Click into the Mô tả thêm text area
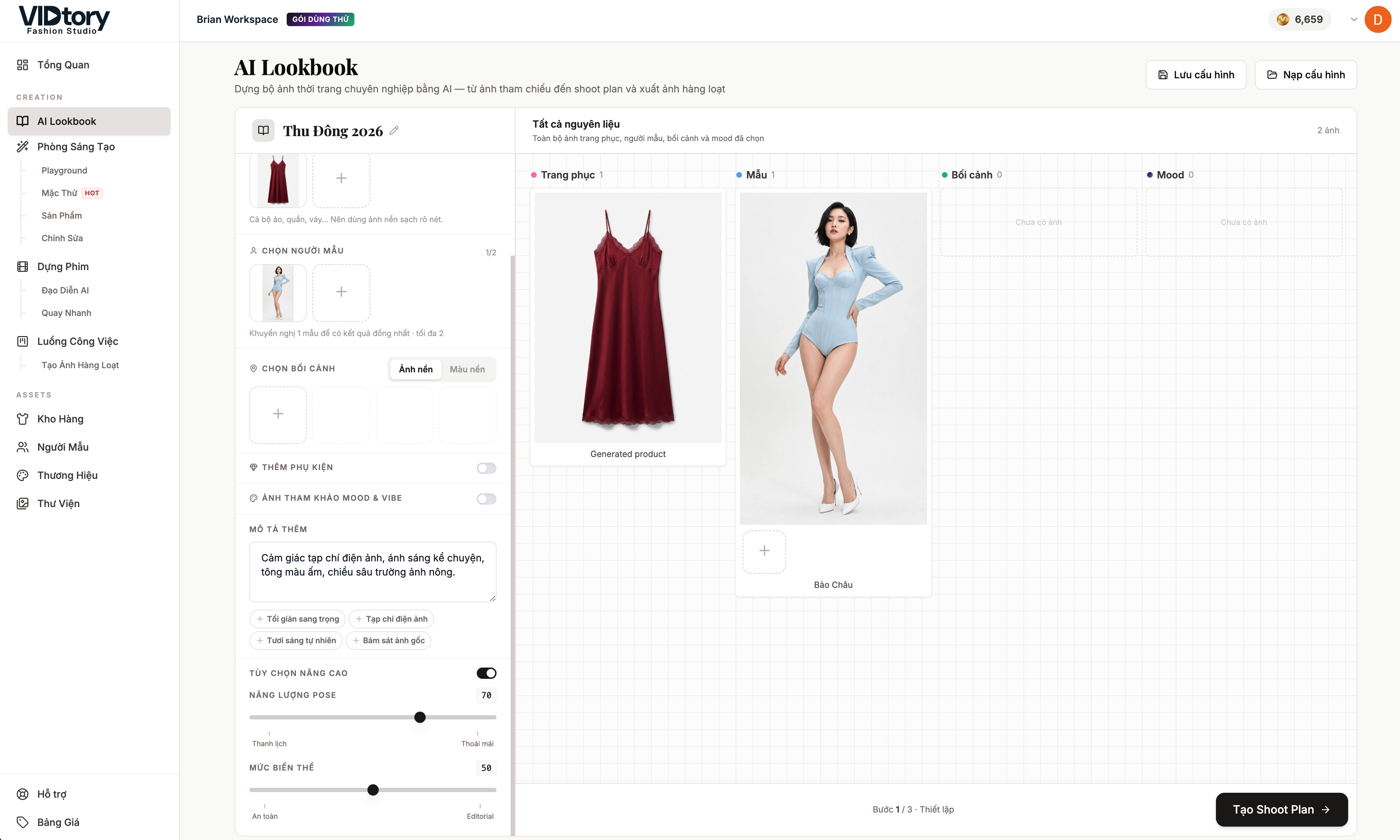 click(372, 572)
